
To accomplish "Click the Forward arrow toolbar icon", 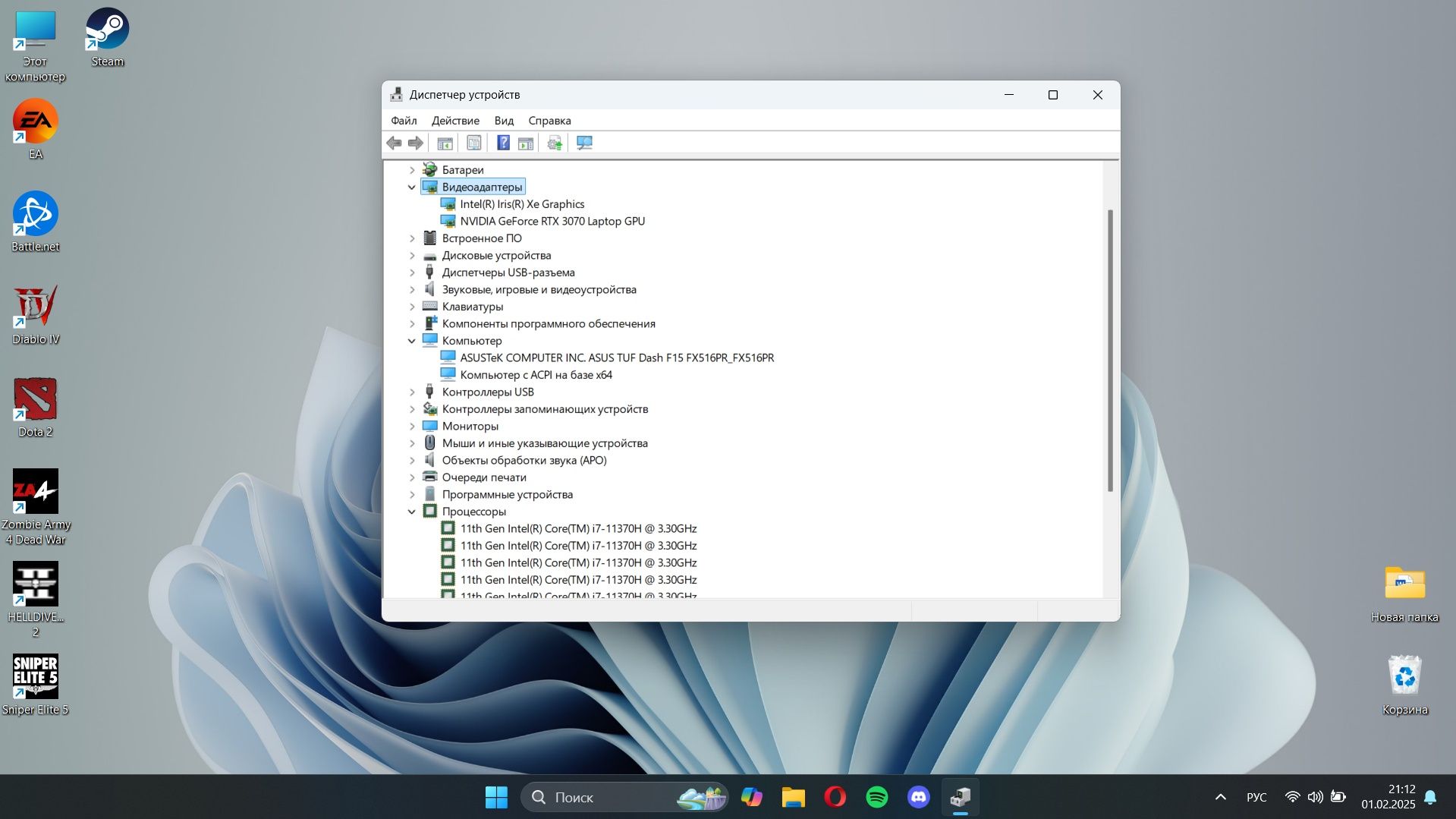I will (x=415, y=143).
